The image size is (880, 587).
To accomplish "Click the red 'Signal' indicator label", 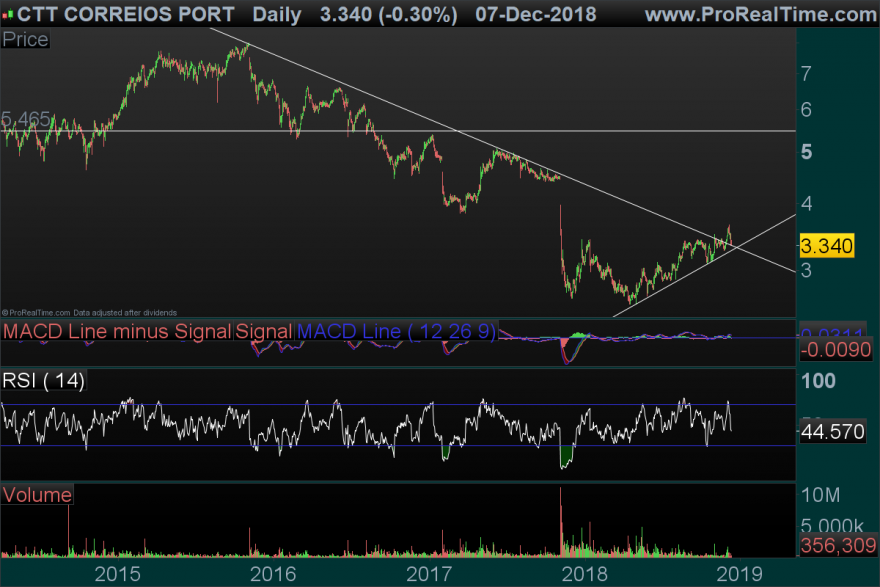I will (x=263, y=331).
